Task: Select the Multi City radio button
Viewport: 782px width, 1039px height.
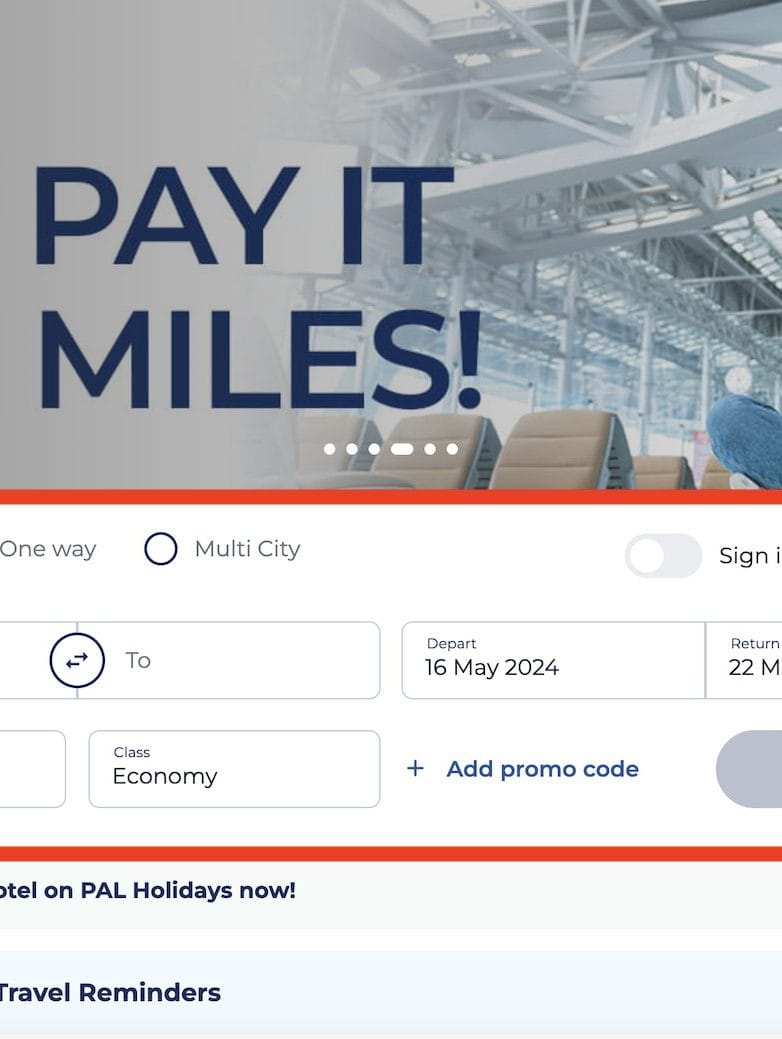Action: (161, 549)
